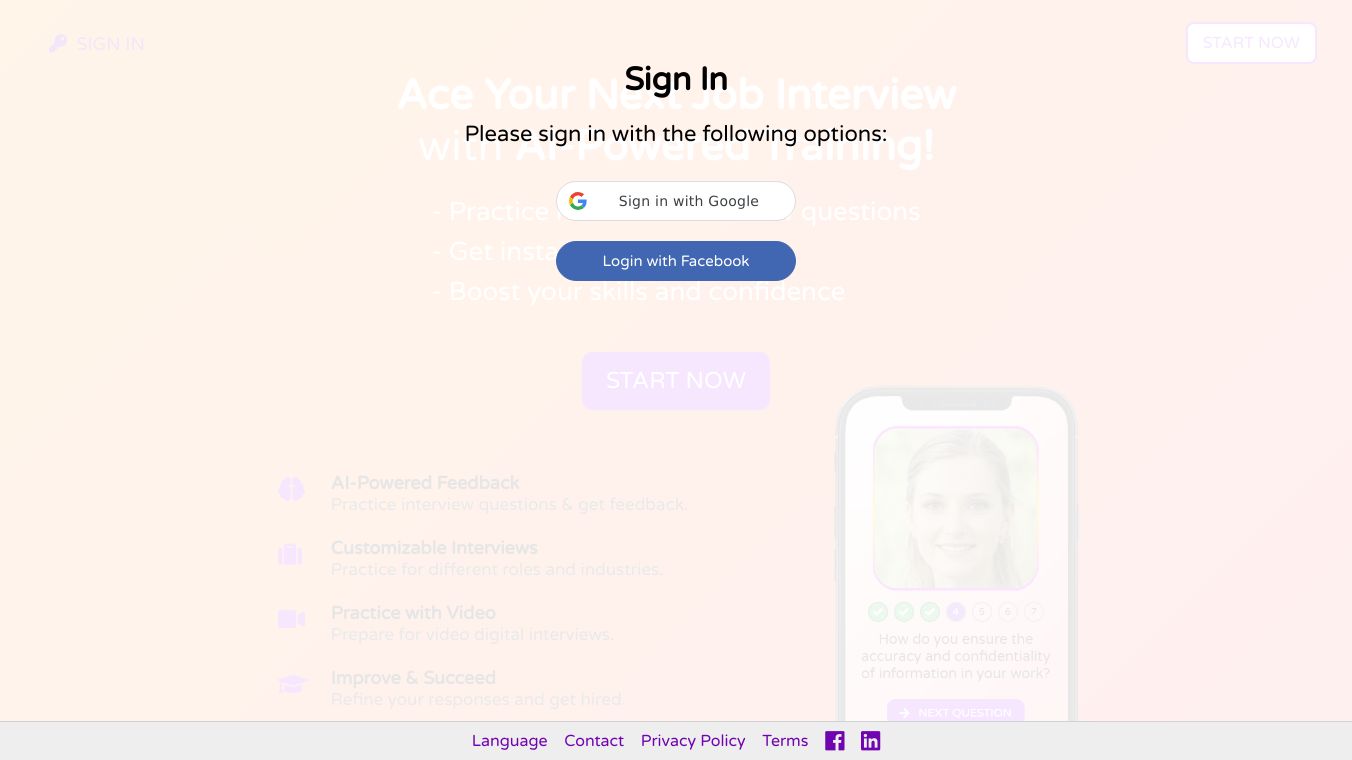Viewport: 1352px width, 760px height.
Task: Click the woman's portrait on the phone
Action: [x=956, y=508]
